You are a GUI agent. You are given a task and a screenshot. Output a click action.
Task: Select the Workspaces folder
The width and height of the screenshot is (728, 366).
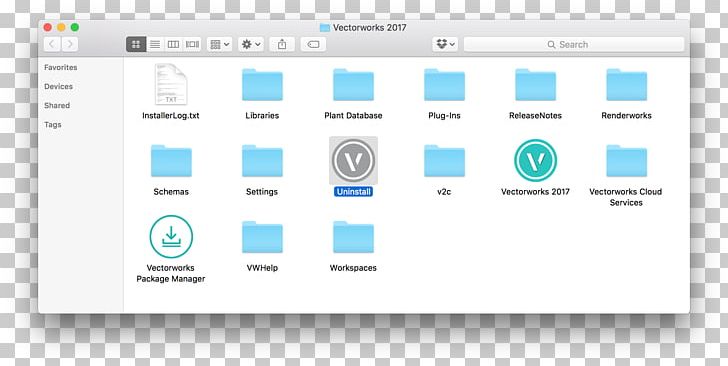point(353,237)
